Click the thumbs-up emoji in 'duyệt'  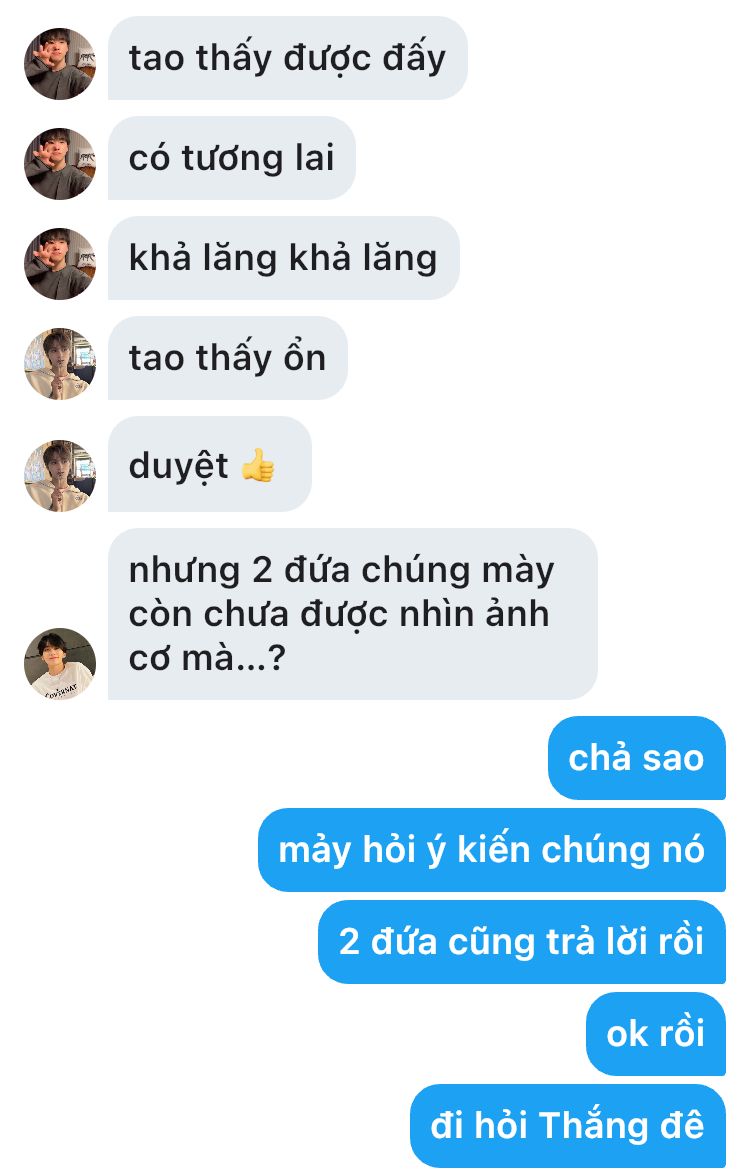pyautogui.click(x=258, y=465)
